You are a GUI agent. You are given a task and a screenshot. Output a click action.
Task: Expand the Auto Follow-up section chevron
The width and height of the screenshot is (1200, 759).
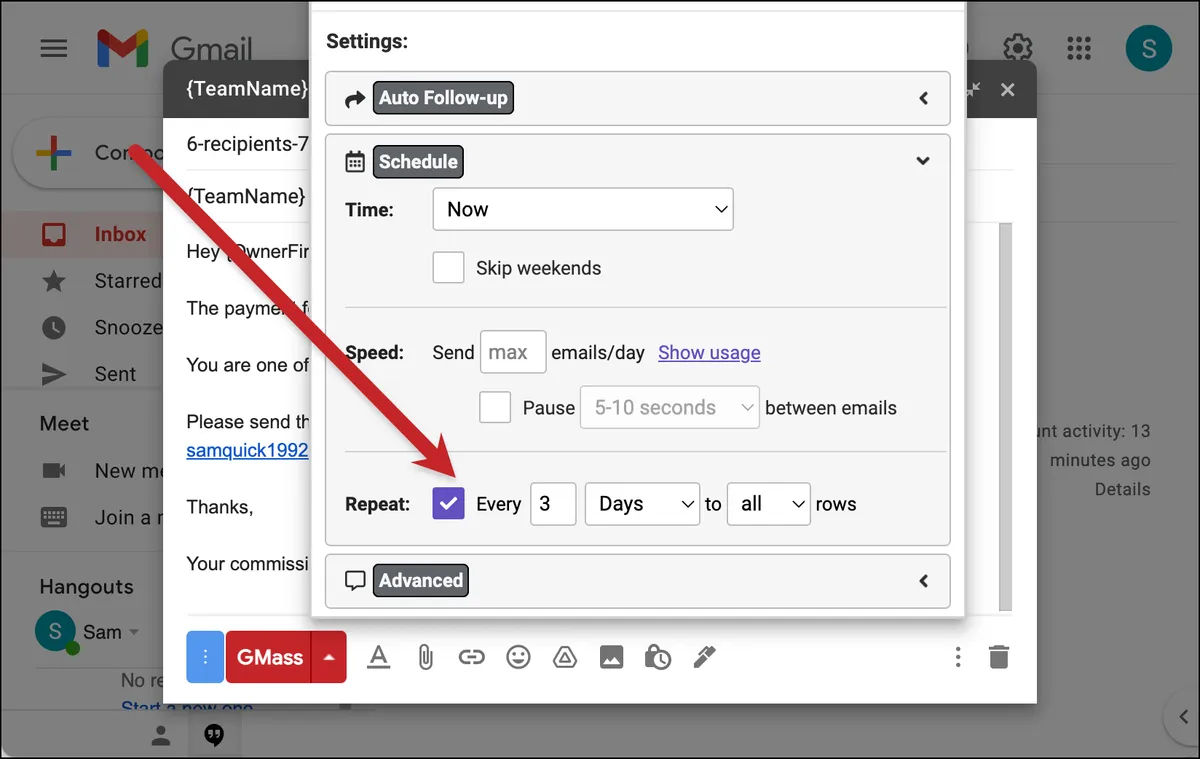924,98
